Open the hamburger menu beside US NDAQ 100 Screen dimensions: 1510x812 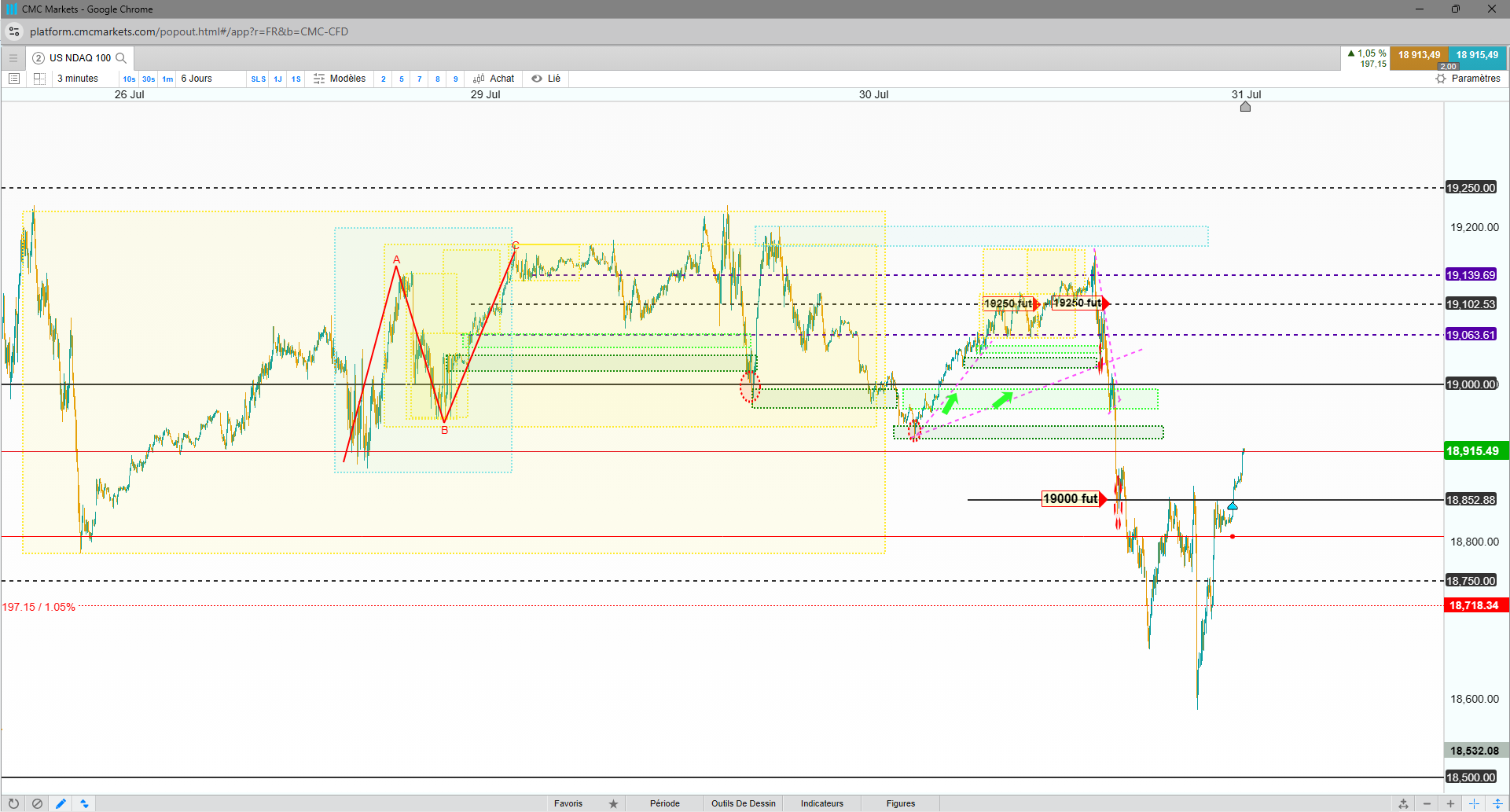click(x=13, y=58)
